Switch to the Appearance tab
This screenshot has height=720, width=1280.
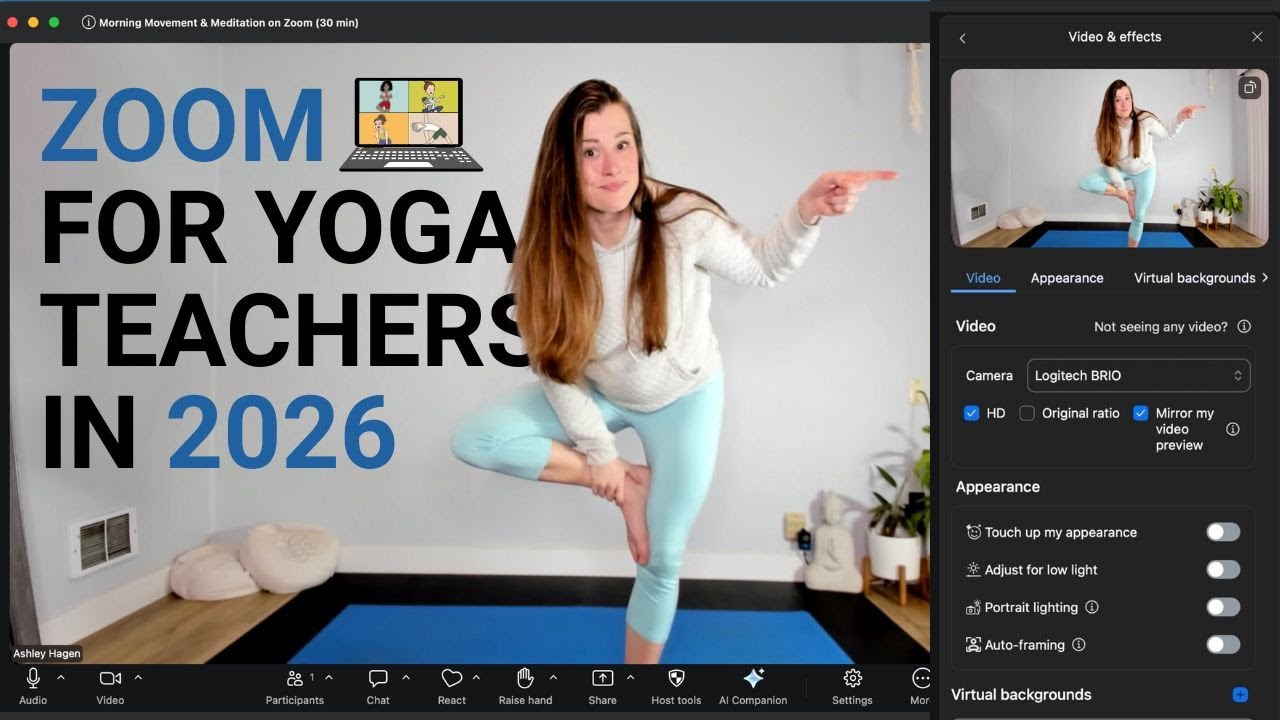point(1067,278)
